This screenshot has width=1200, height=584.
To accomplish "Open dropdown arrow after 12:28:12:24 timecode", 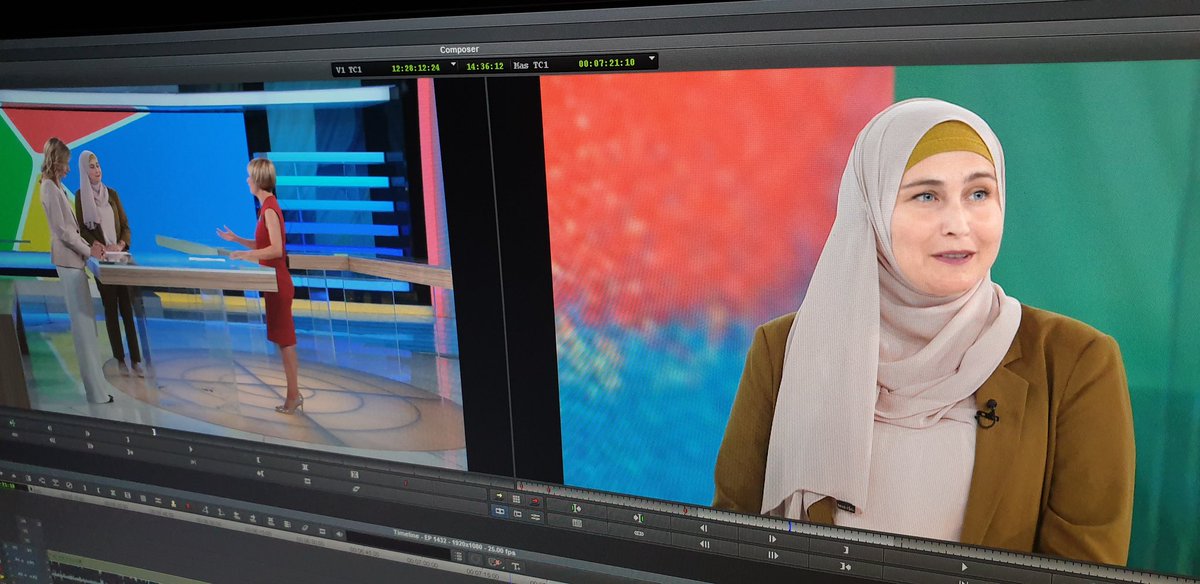I will point(453,63).
